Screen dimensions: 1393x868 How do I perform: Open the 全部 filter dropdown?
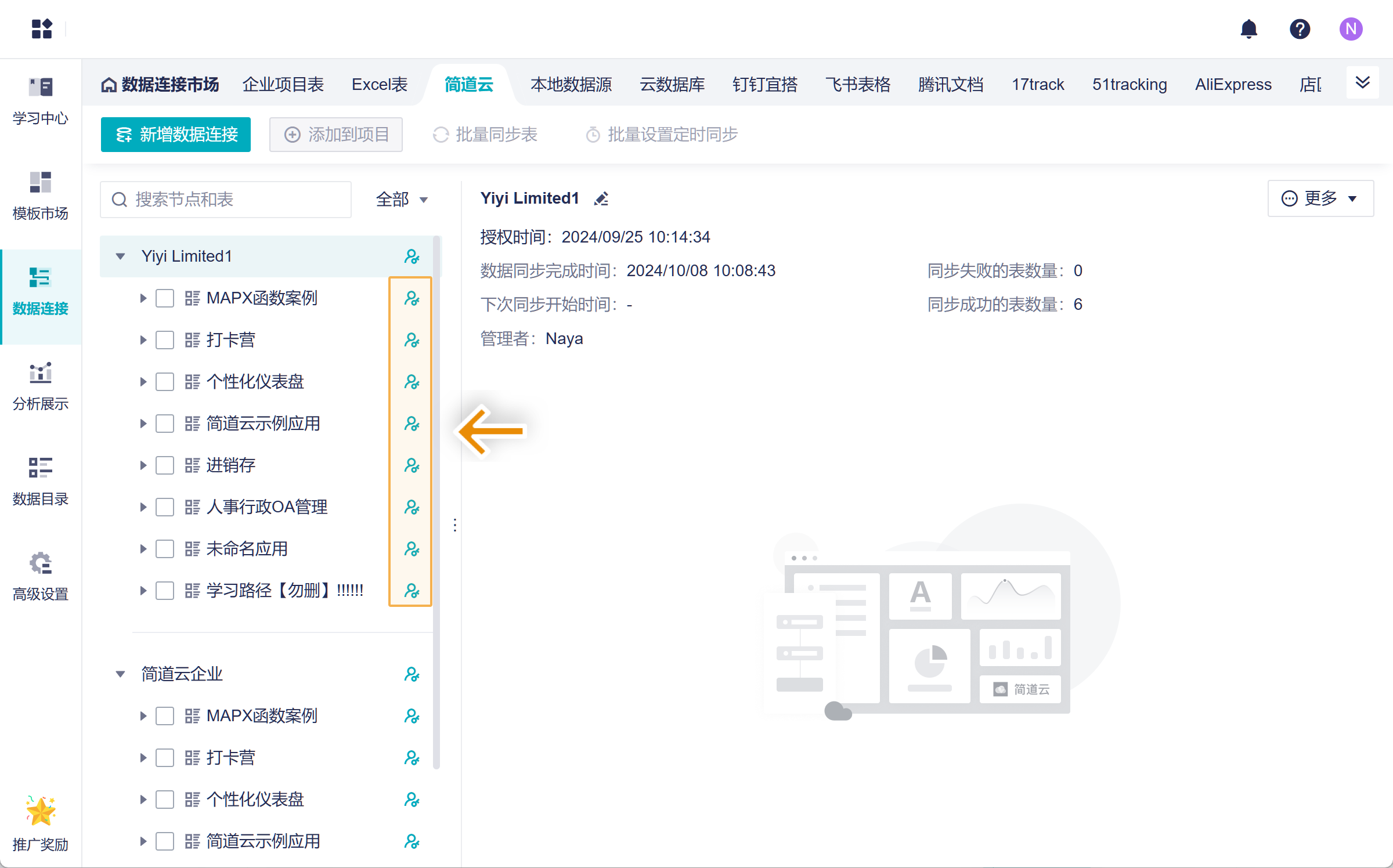tap(402, 200)
